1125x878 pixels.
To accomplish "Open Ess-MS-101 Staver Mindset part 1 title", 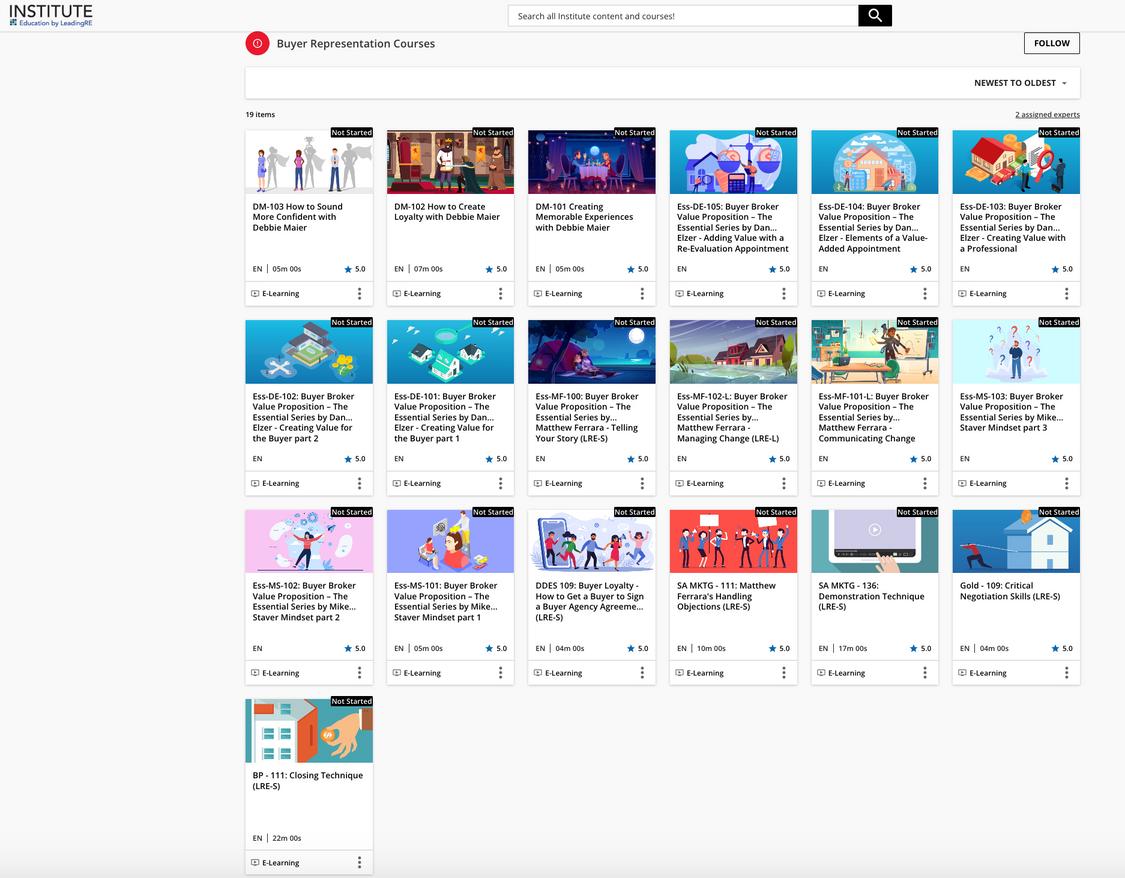I will (446, 601).
